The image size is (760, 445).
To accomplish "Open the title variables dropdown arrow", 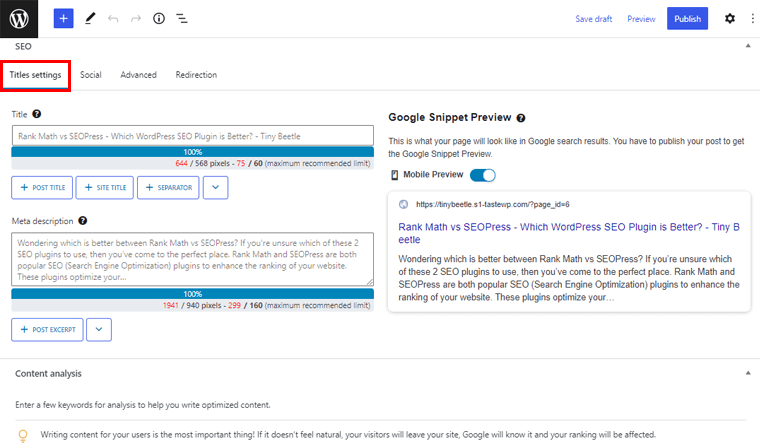I will [216, 188].
